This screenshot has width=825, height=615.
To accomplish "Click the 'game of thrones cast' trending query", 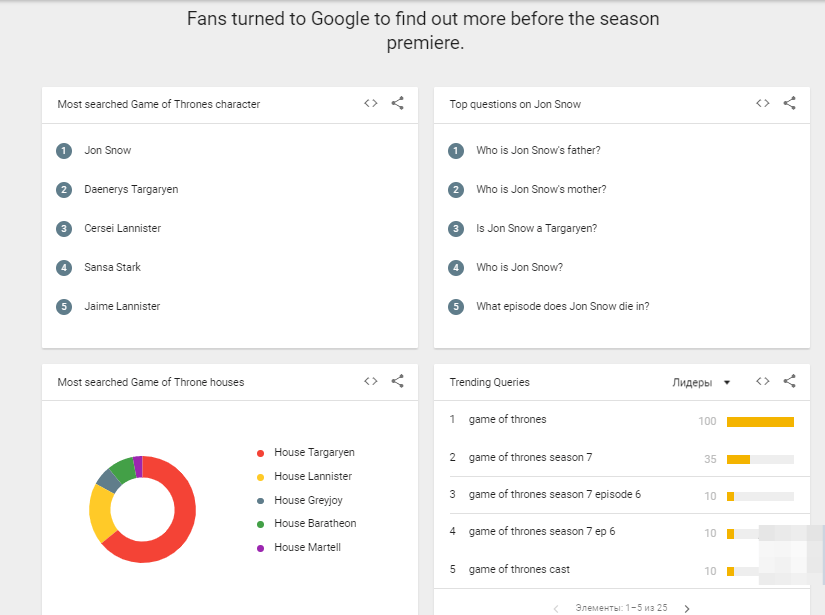I will (519, 570).
